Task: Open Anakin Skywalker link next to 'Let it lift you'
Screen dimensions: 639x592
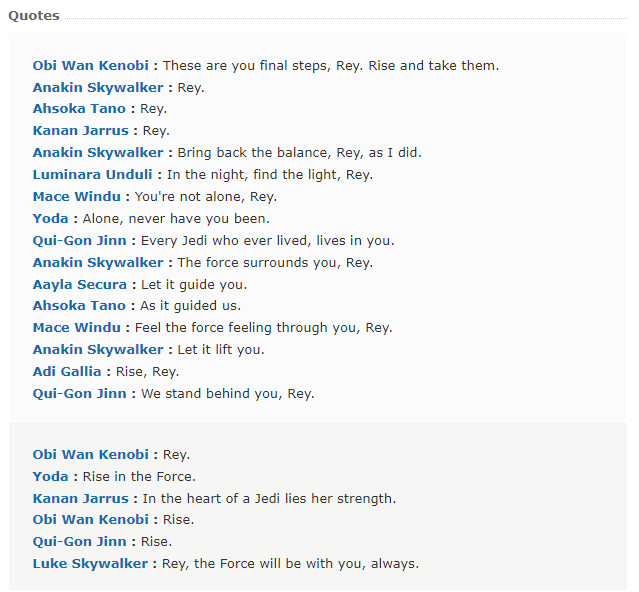Action: click(x=98, y=350)
